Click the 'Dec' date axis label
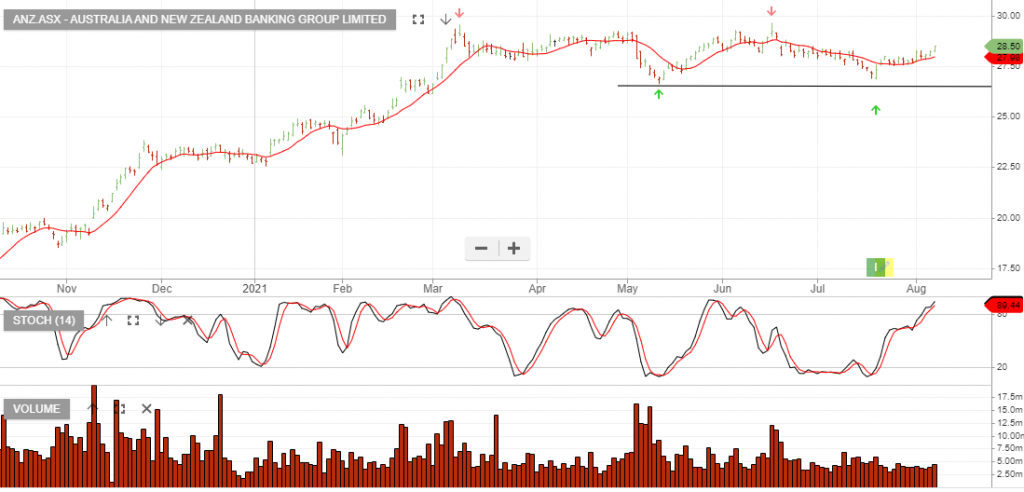 pos(161,287)
